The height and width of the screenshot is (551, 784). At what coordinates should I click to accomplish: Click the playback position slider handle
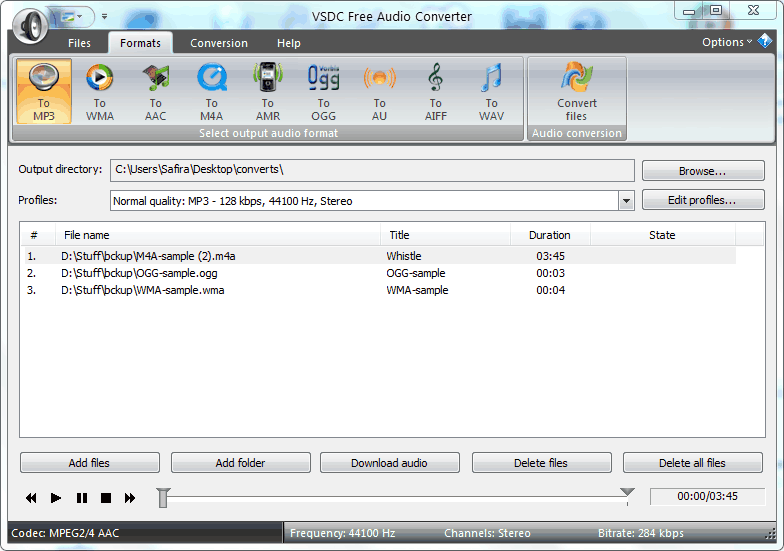pos(163,498)
